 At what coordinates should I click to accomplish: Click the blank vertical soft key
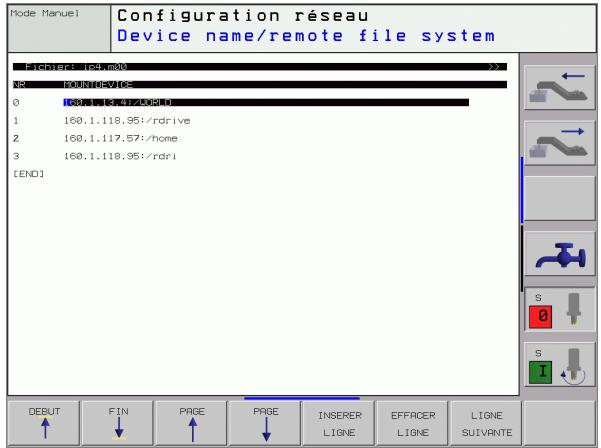[x=559, y=198]
